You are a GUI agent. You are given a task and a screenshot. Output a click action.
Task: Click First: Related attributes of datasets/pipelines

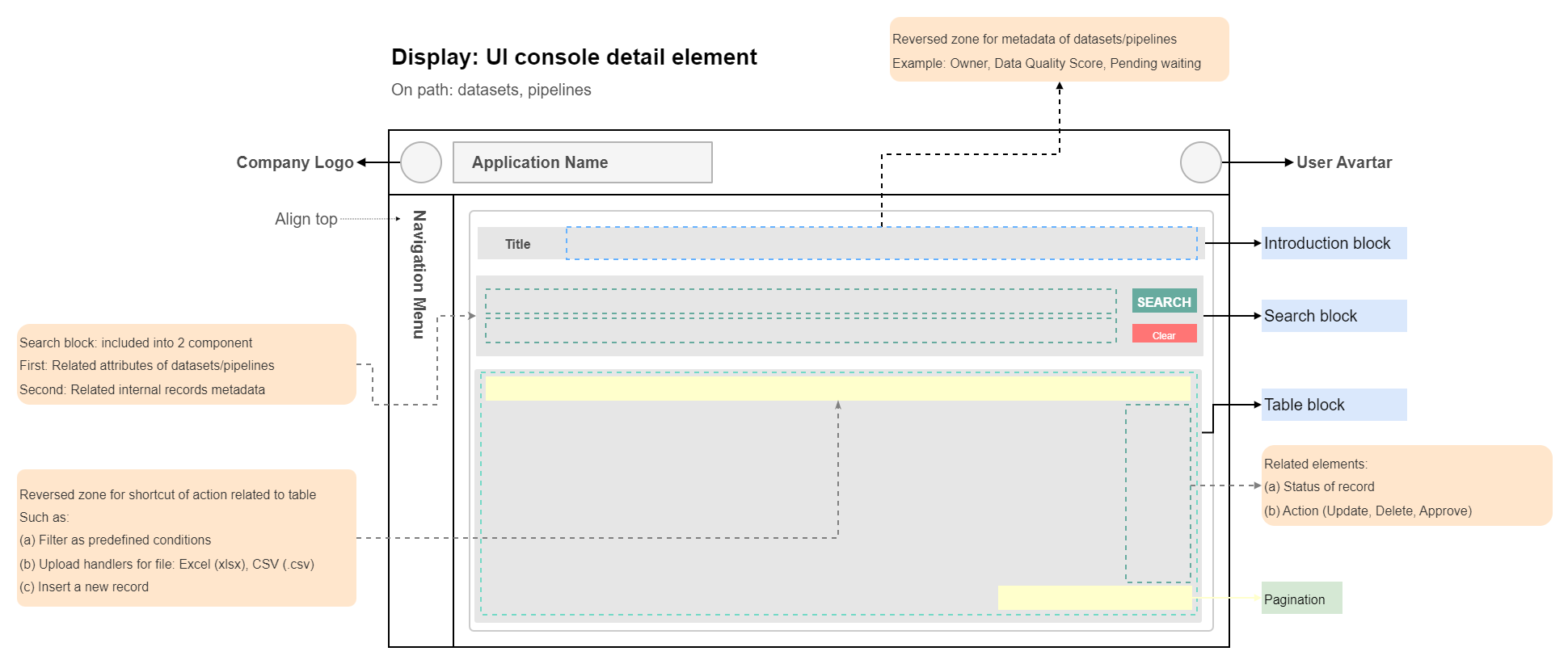pos(147,365)
